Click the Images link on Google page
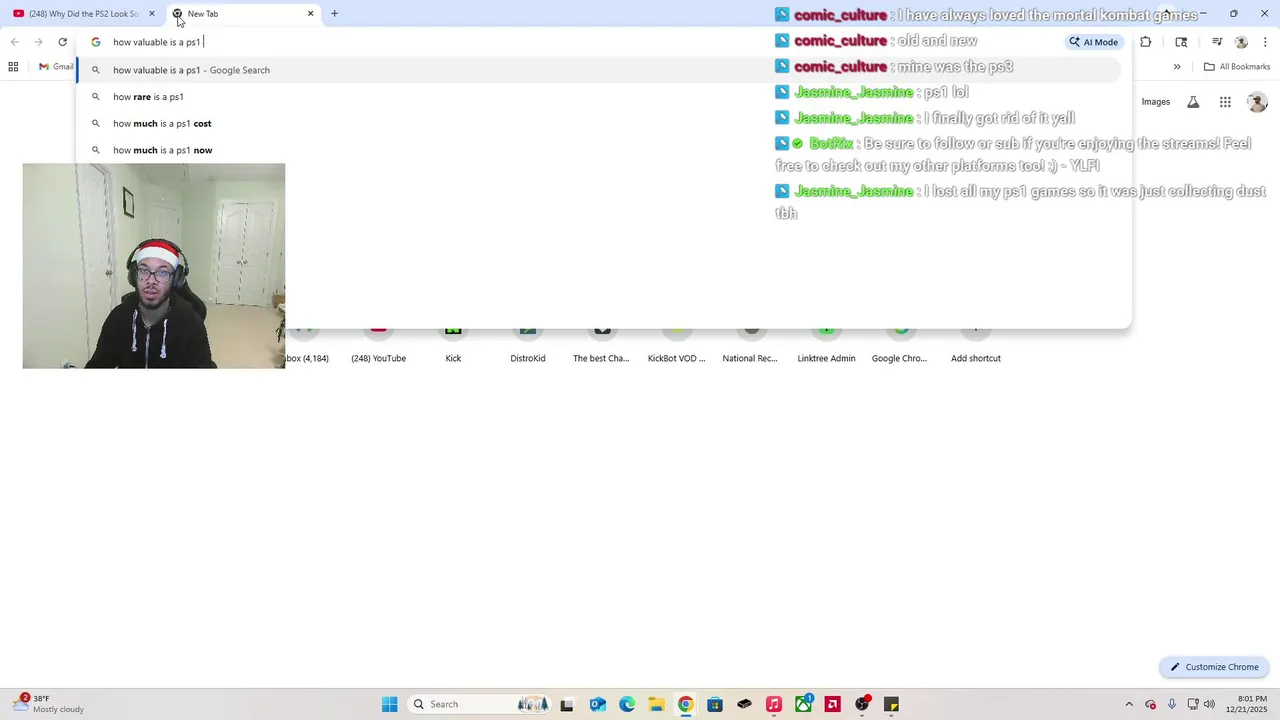This screenshot has height=720, width=1280. pyautogui.click(x=1156, y=102)
